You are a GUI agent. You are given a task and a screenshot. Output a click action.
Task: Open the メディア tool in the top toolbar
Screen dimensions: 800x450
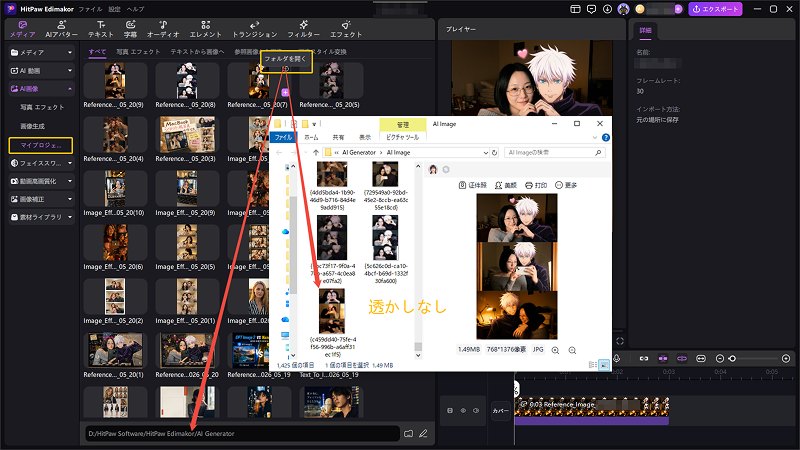point(22,29)
